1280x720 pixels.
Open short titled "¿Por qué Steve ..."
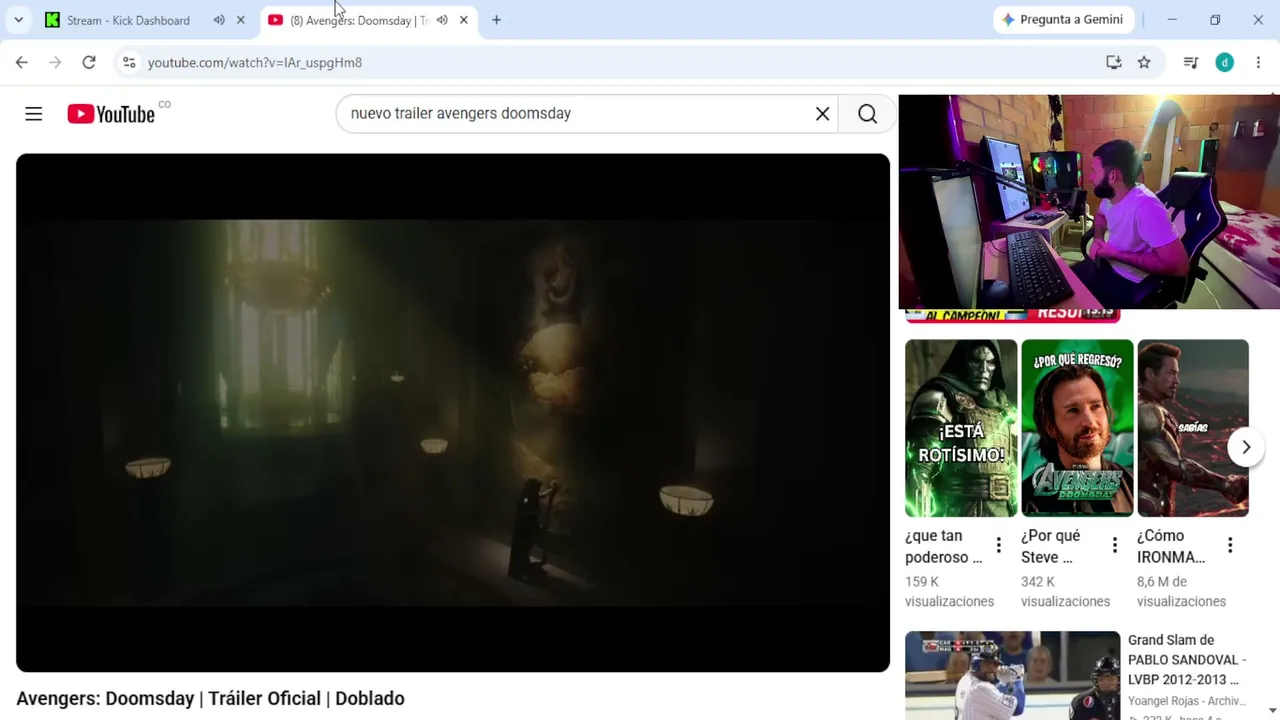pyautogui.click(x=1050, y=547)
